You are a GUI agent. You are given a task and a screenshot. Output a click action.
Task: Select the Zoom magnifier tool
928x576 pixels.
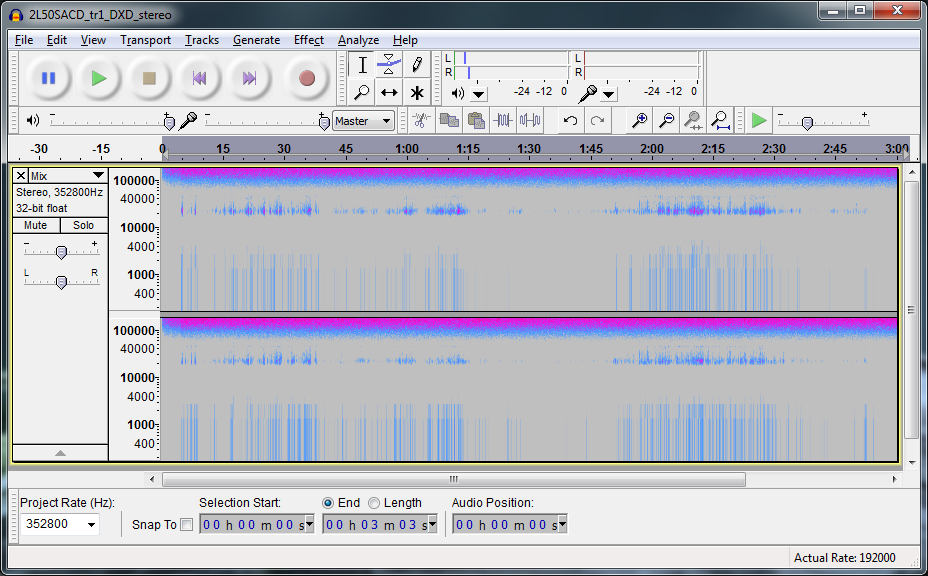pyautogui.click(x=362, y=92)
